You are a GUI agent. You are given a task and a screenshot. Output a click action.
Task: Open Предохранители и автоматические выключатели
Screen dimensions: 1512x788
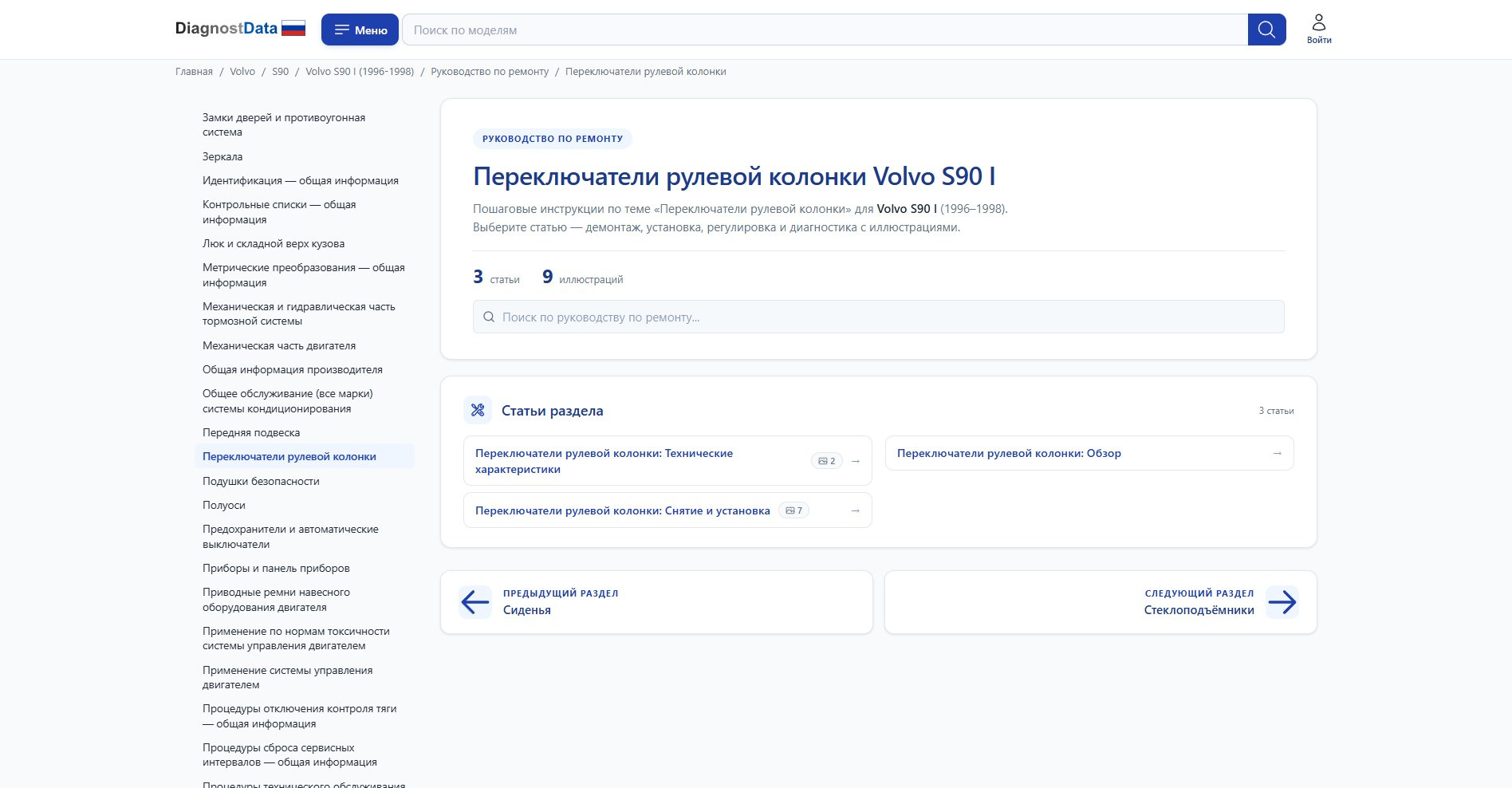tap(304, 537)
